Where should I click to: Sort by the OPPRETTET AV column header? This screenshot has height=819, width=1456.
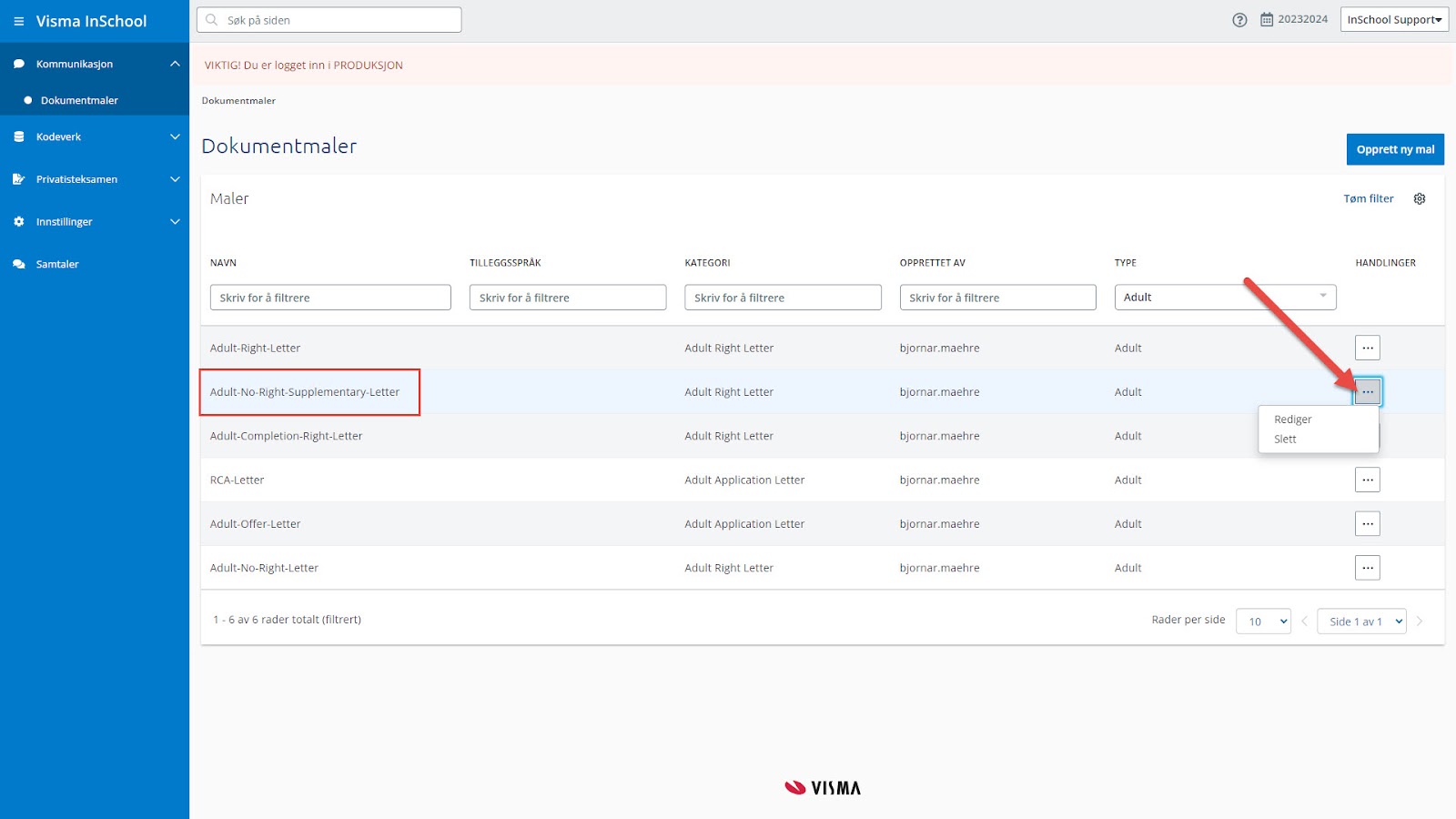pos(933,263)
